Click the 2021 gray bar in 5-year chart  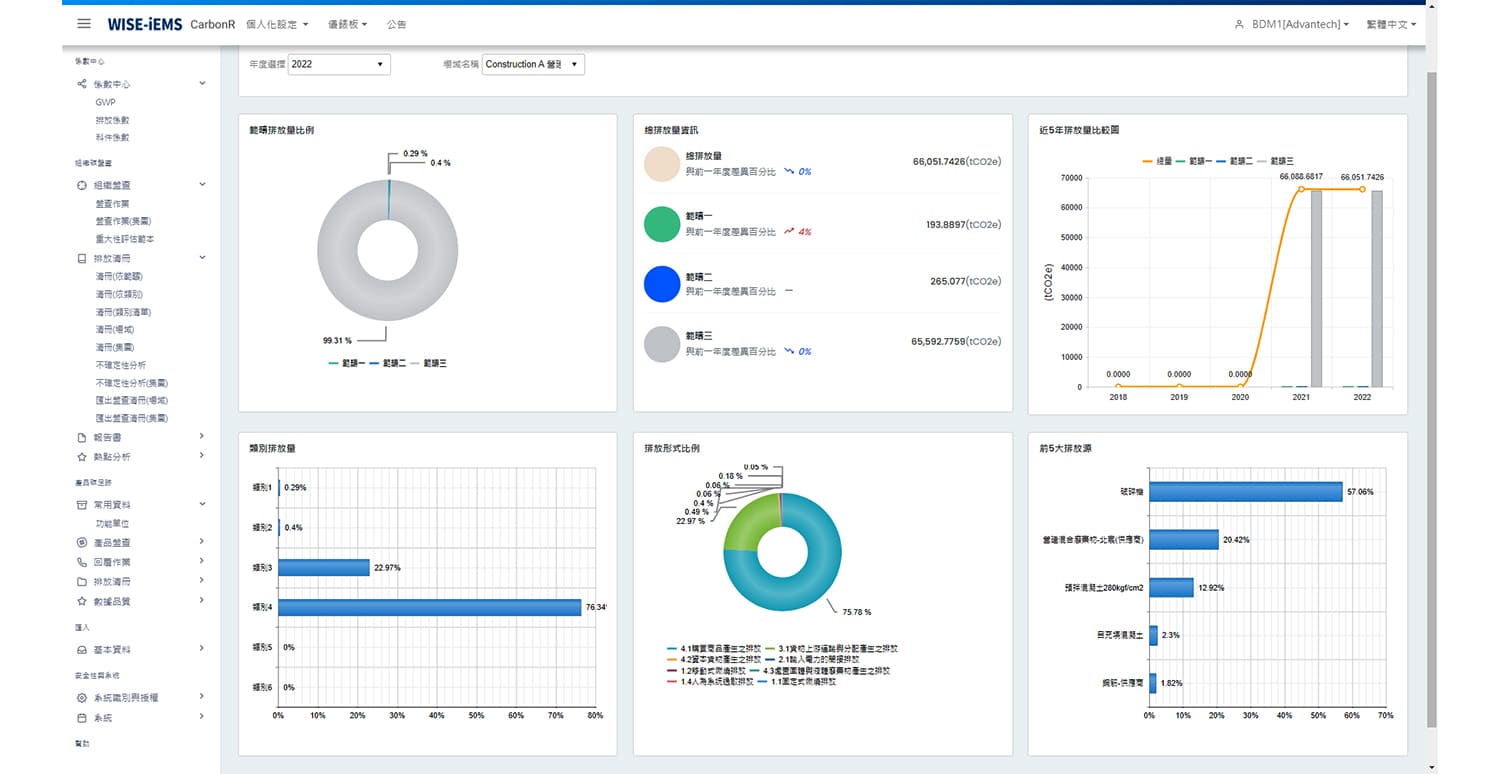pos(1316,288)
